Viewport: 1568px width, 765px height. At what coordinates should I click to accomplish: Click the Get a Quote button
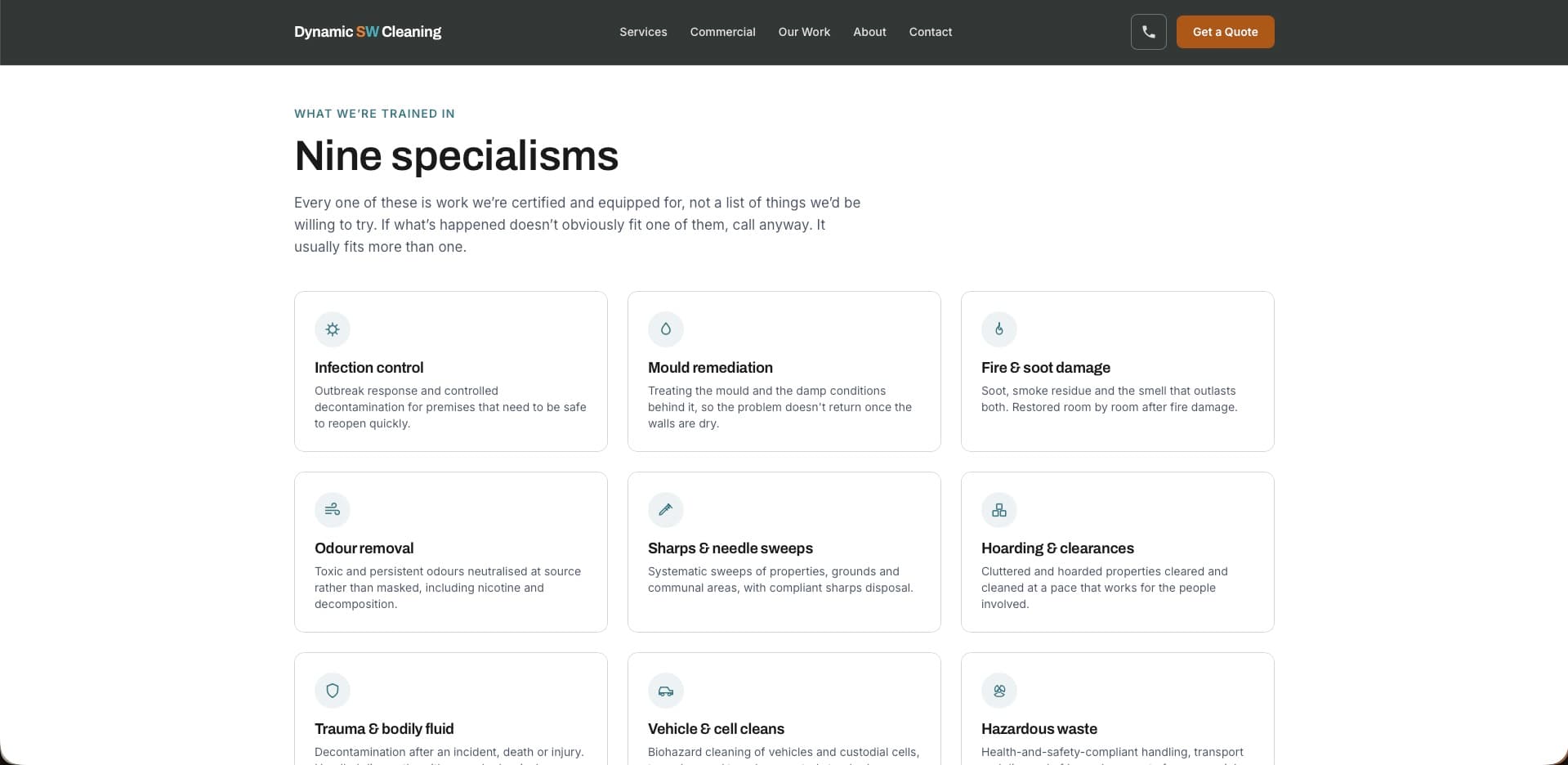point(1225,32)
